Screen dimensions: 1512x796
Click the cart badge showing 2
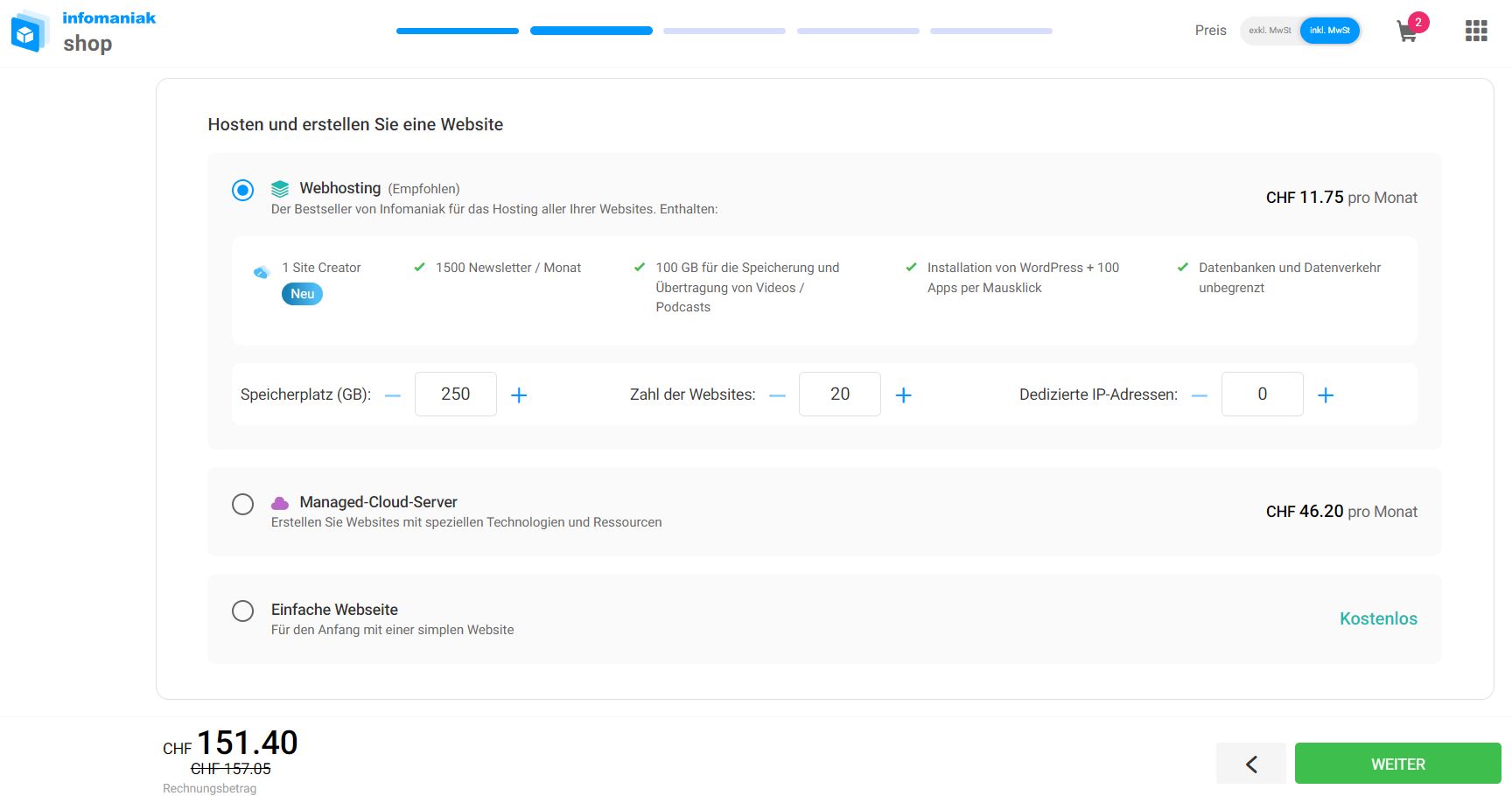1418,22
